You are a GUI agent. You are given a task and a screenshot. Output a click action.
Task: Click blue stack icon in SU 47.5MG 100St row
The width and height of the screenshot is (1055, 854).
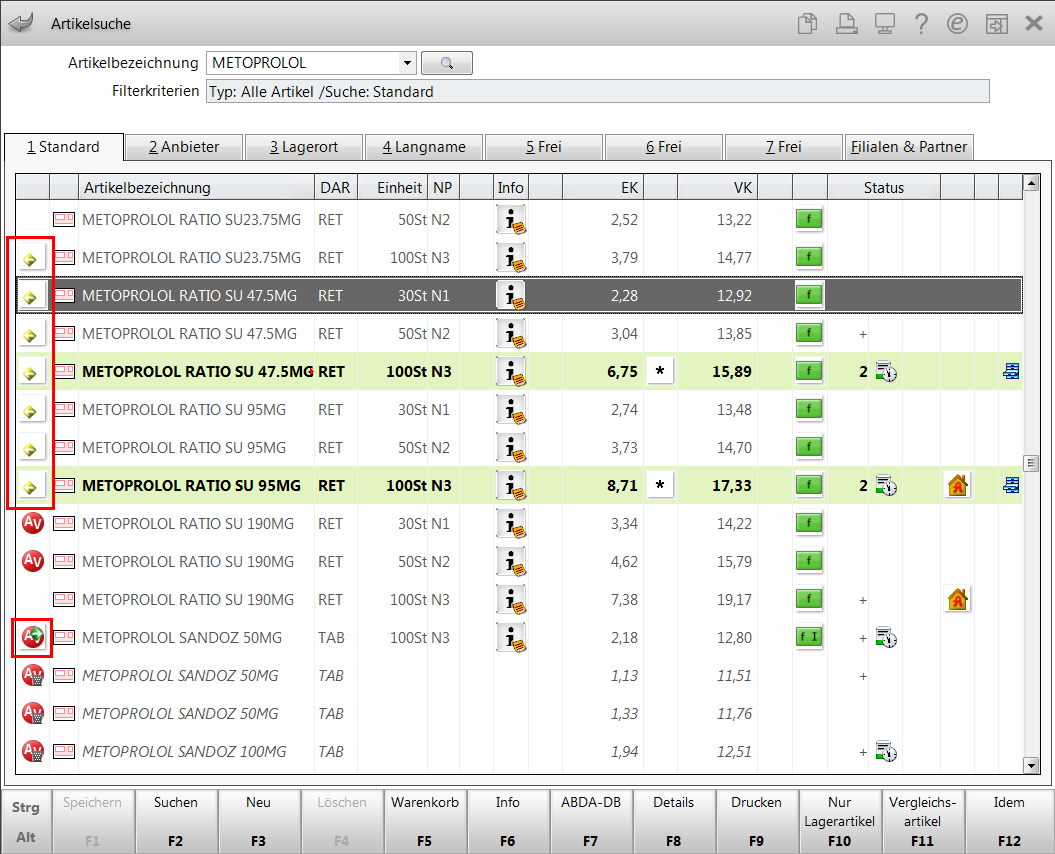click(x=1011, y=371)
